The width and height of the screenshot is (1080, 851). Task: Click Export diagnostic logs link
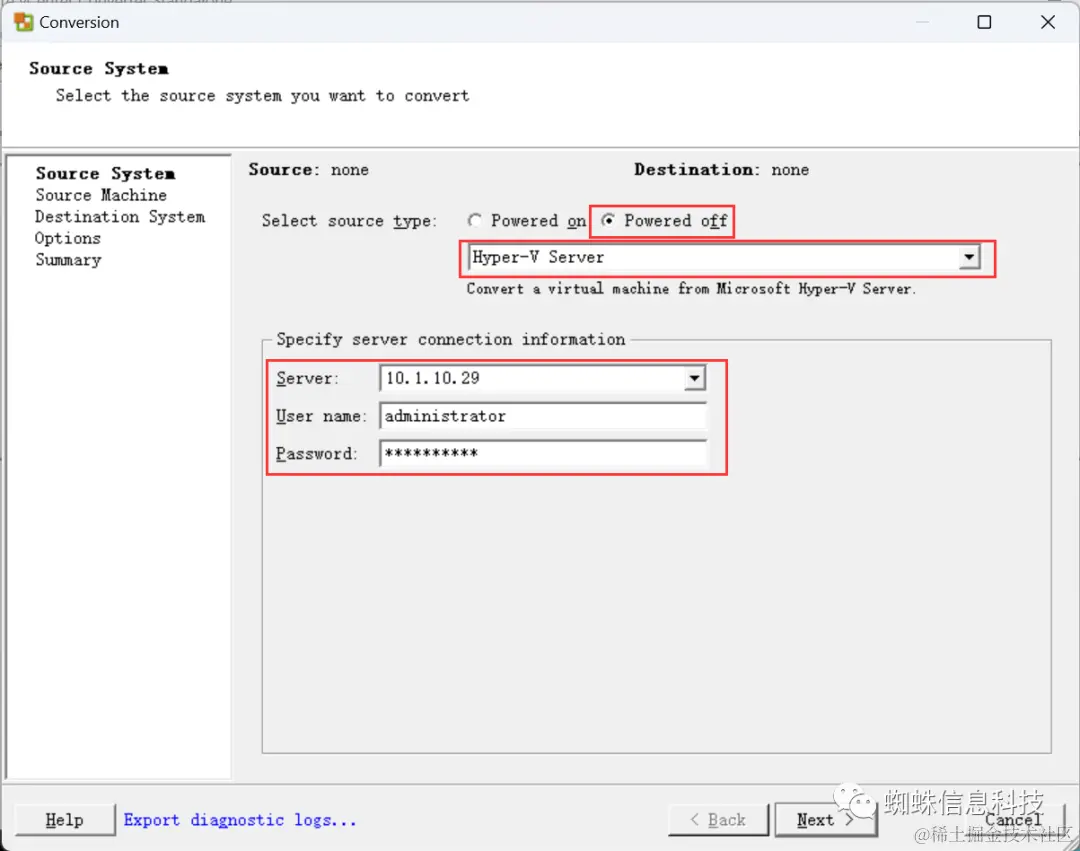[x=240, y=820]
